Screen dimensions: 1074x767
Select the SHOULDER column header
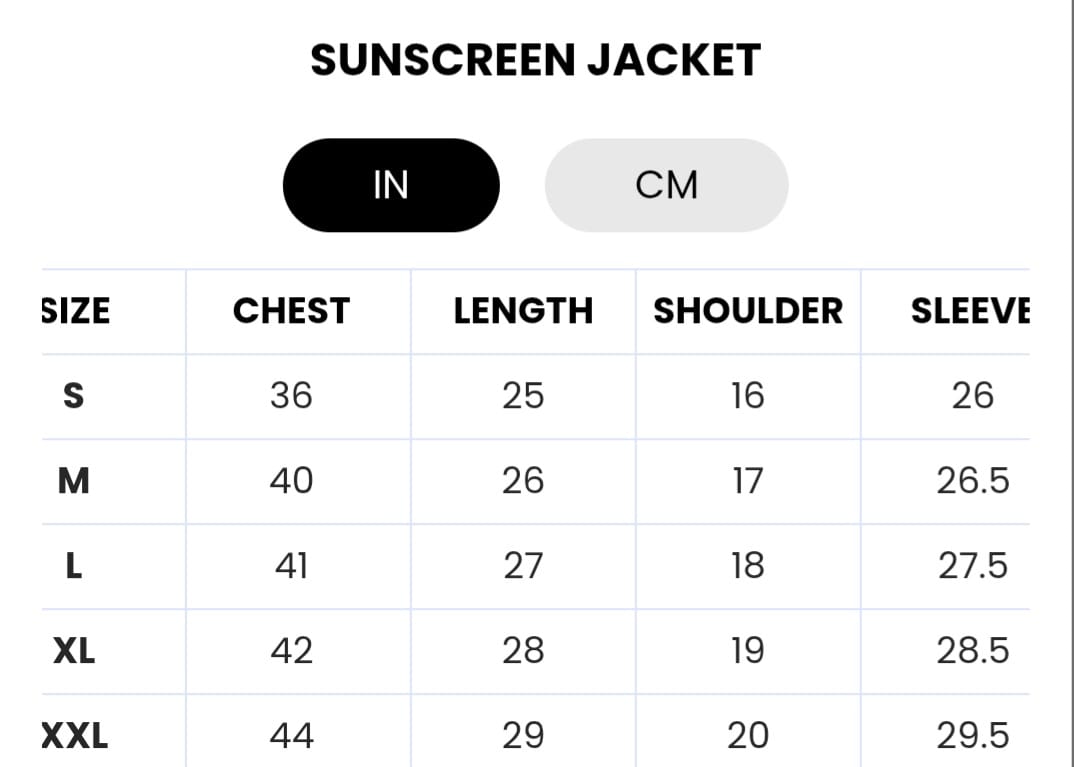coord(748,311)
